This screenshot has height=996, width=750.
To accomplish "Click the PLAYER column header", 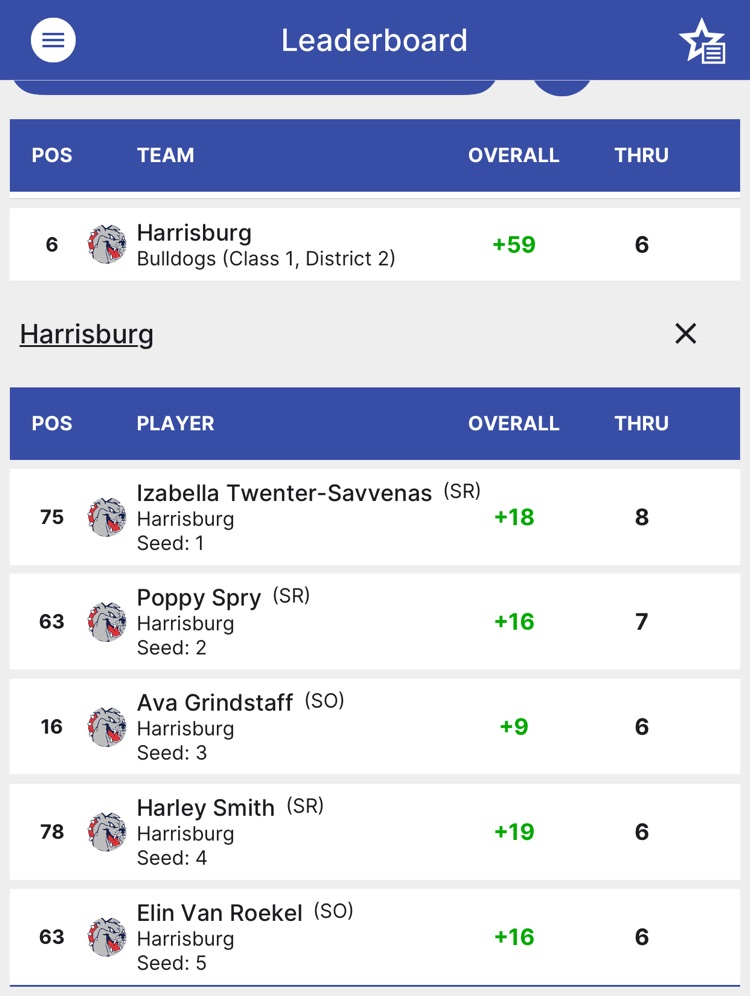I will [175, 423].
